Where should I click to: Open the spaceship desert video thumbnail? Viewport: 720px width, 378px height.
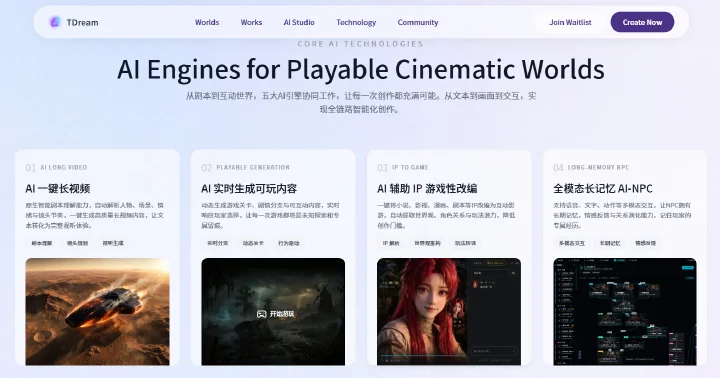point(97,312)
